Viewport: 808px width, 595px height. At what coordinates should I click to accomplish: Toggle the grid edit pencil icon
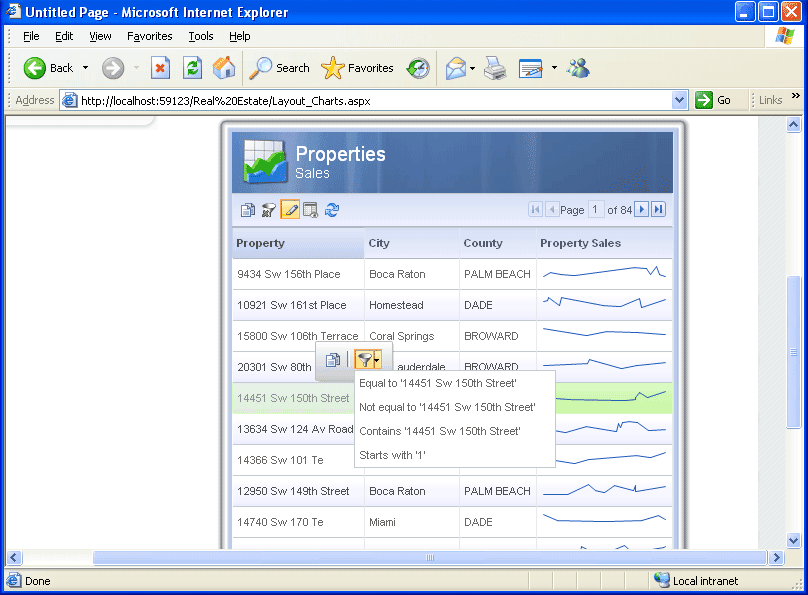point(290,210)
